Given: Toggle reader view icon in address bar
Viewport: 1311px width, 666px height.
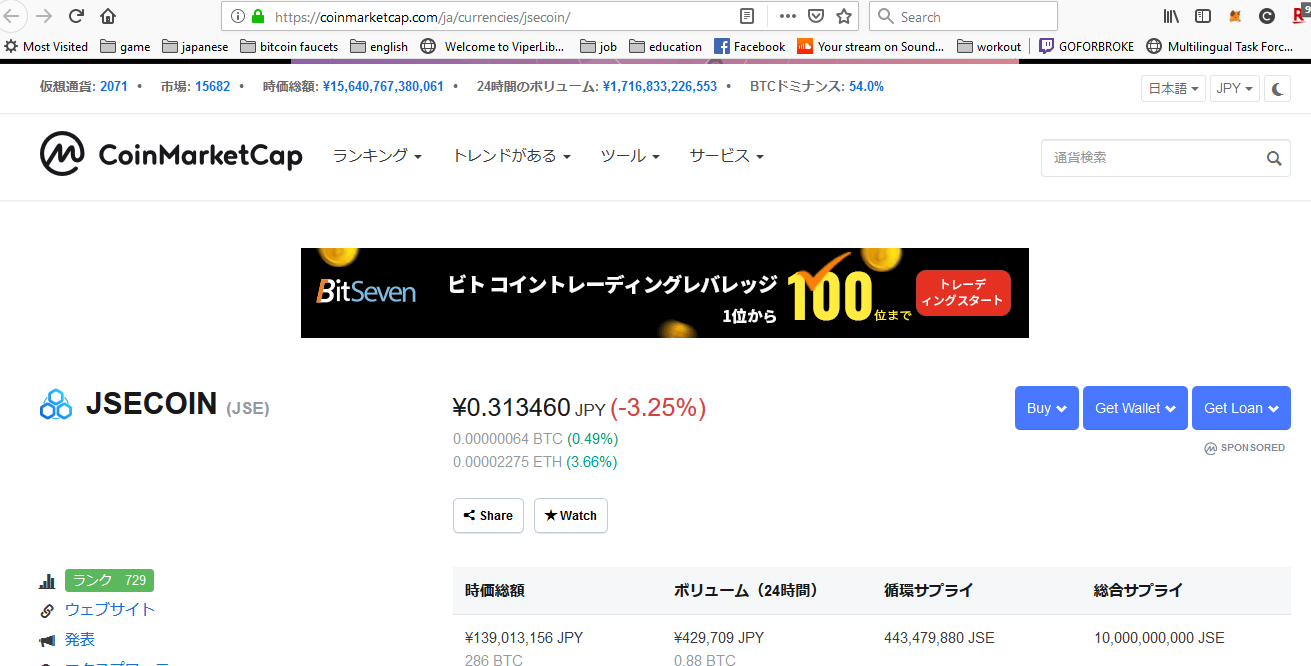Looking at the screenshot, I should tap(747, 16).
